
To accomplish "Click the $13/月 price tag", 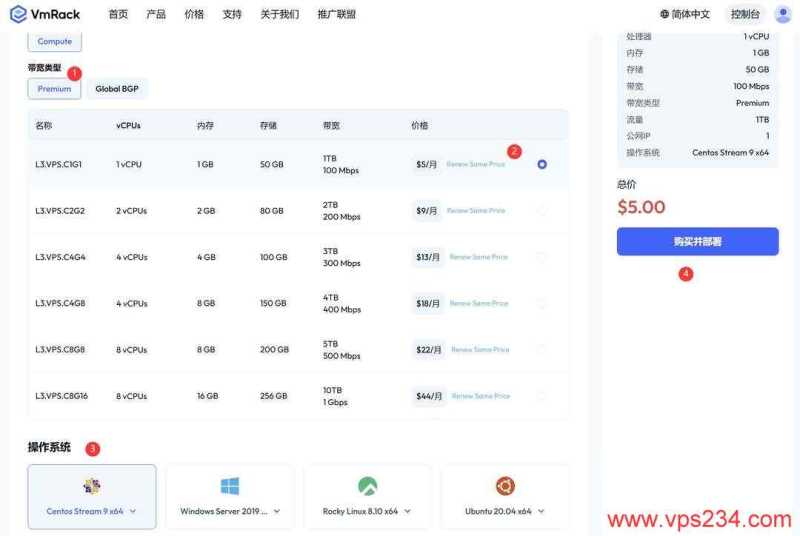I will tap(428, 257).
